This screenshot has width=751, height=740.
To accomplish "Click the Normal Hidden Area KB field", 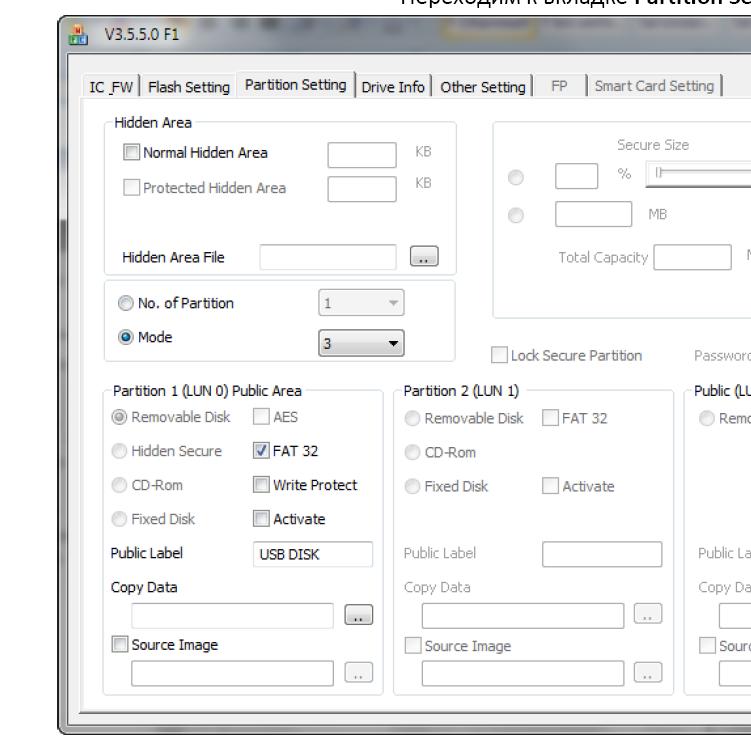I will pos(362,155).
